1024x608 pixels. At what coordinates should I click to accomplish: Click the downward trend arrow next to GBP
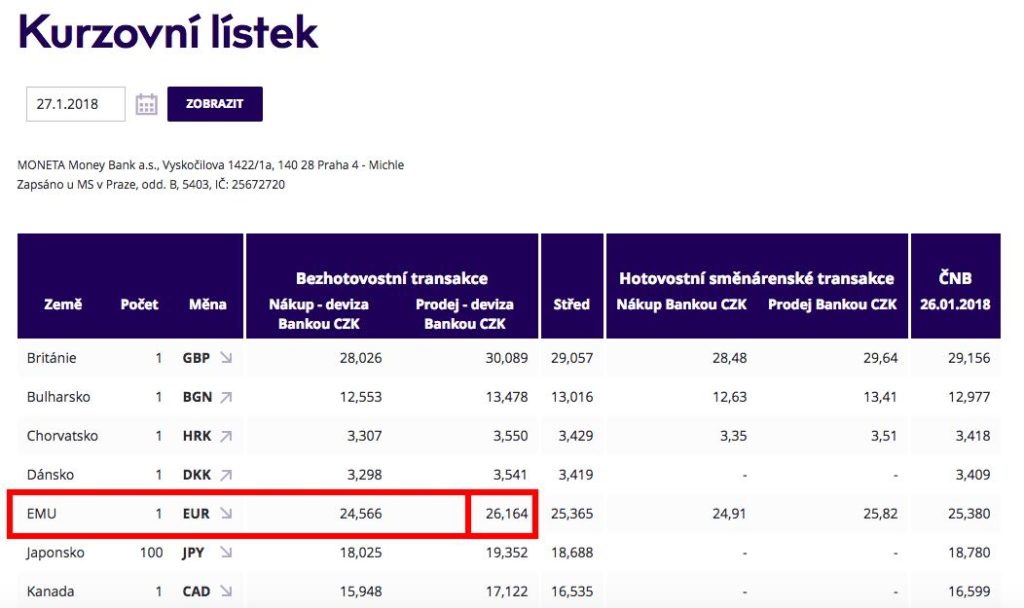coord(227,357)
